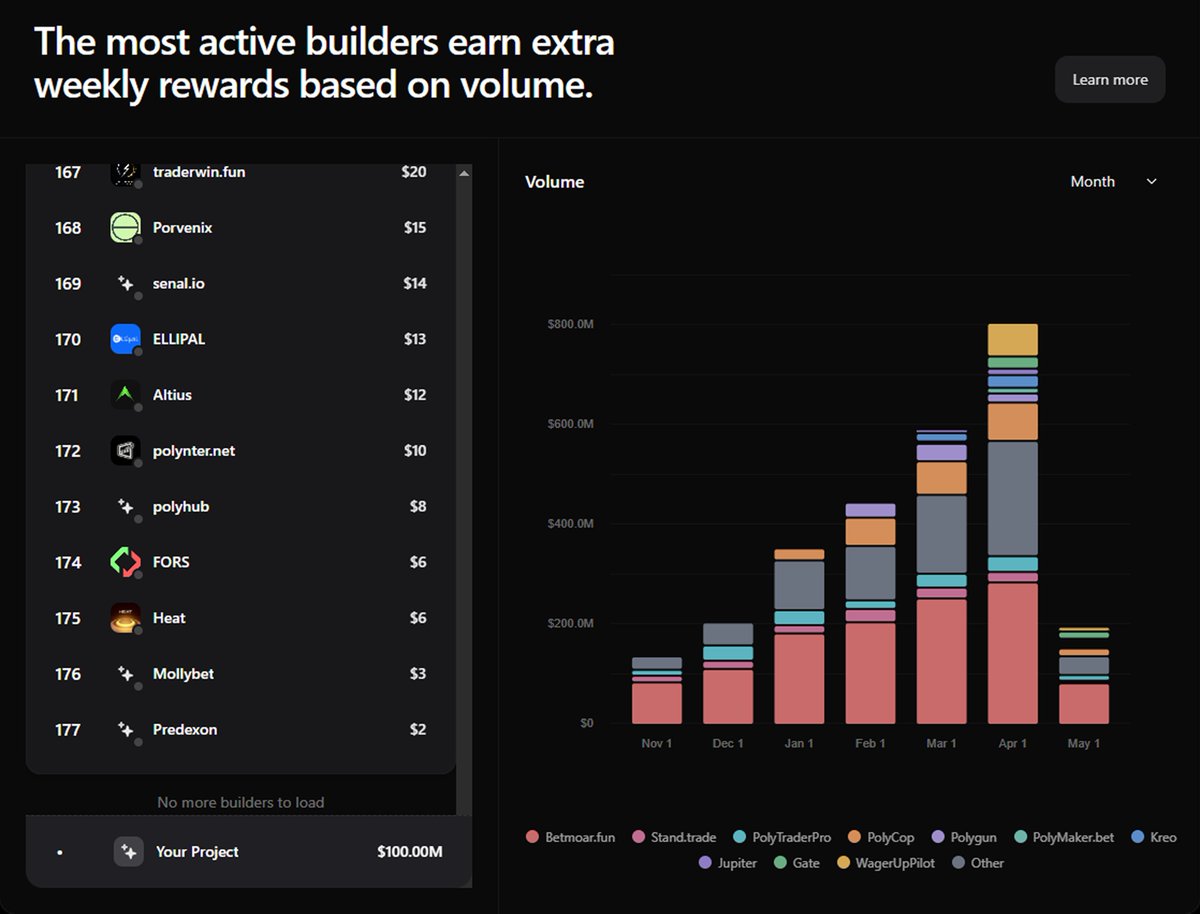Click the senal.io sparkle icon
Screen dimensions: 1200x914
click(125, 284)
